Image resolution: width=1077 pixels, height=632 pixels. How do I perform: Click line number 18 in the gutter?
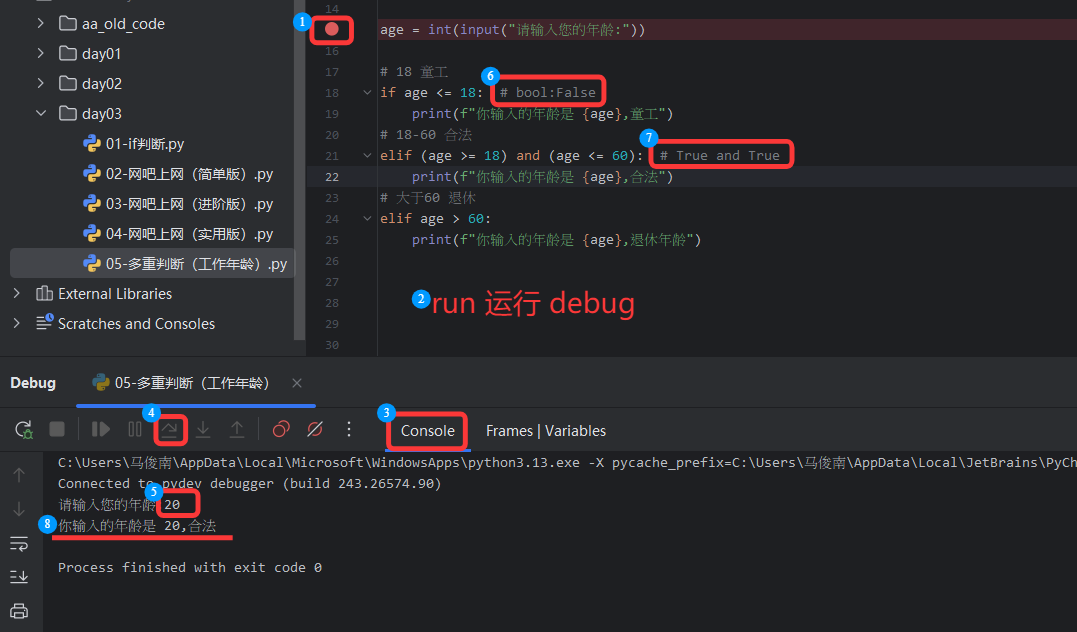coord(332,93)
